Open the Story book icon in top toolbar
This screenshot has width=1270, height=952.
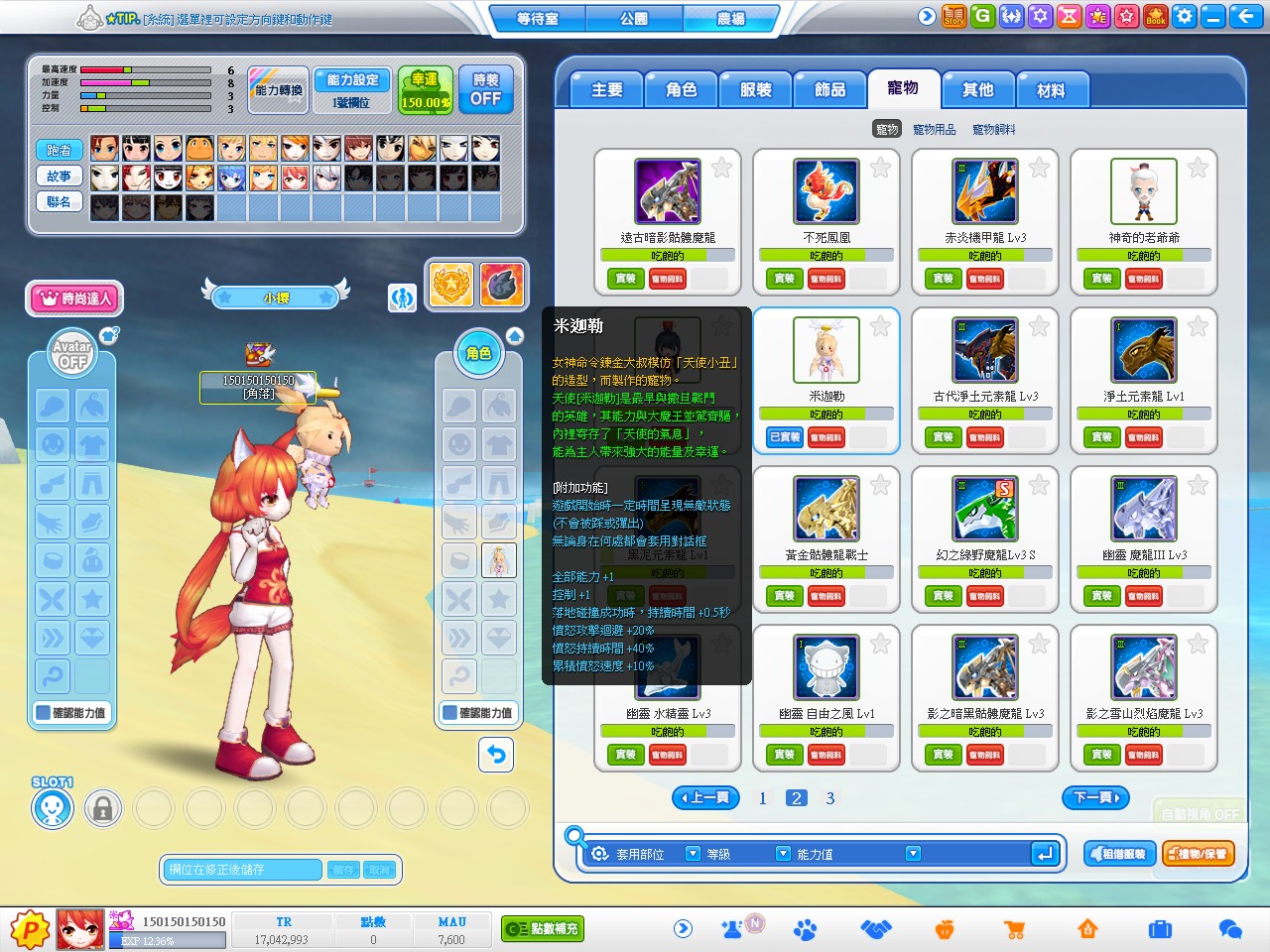953,16
